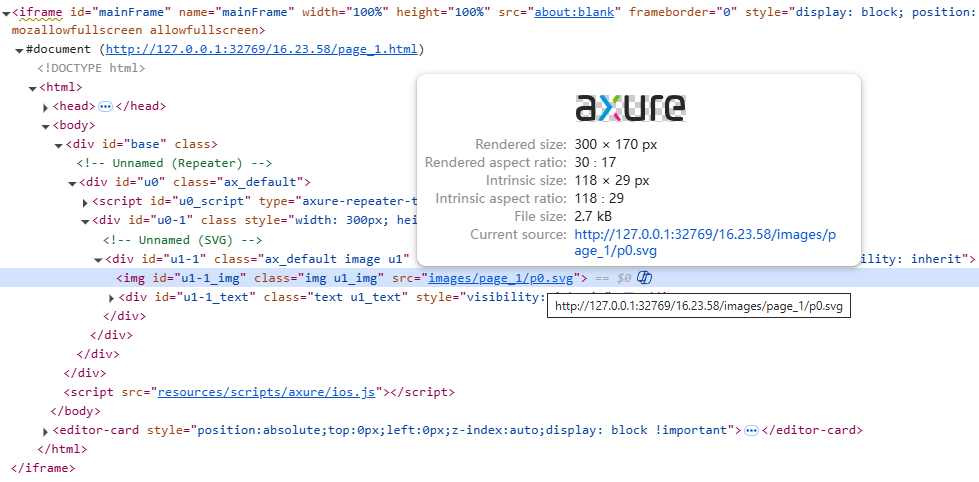Select the closing </body> tag
This screenshot has height=482, width=979.
pyautogui.click(x=76, y=411)
